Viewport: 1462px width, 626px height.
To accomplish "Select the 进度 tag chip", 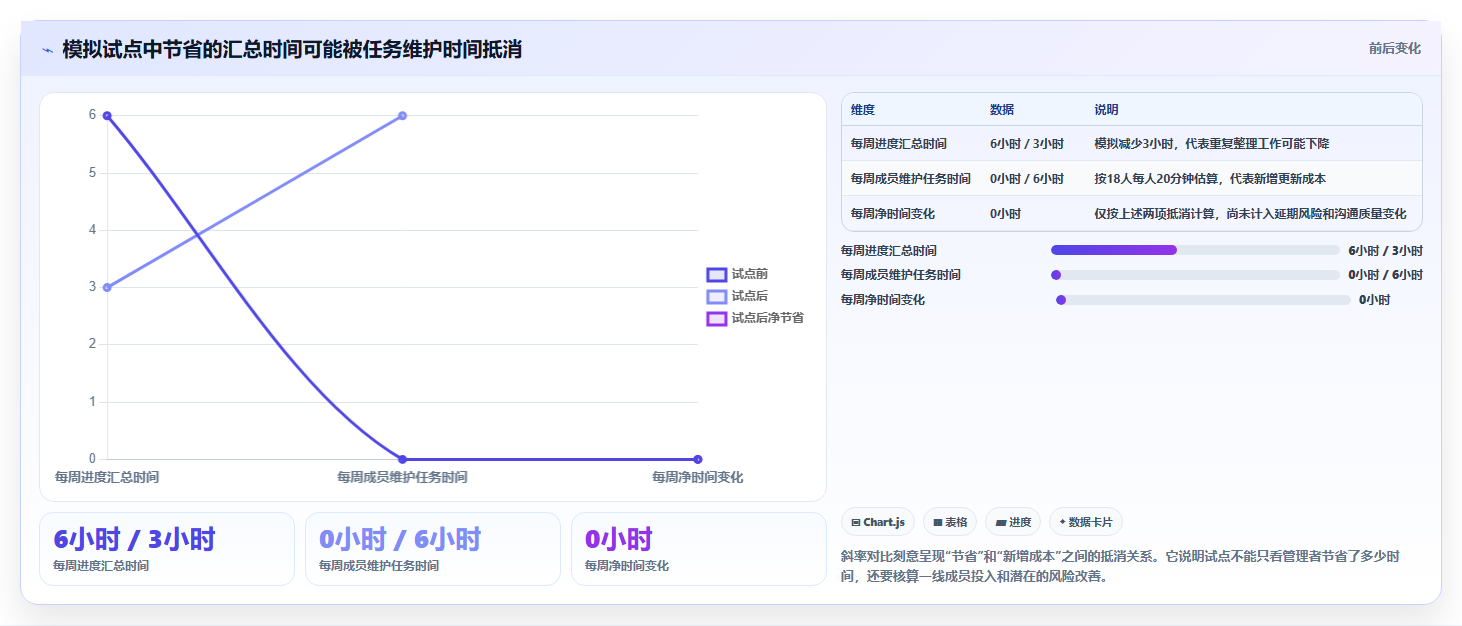I will coord(1013,522).
